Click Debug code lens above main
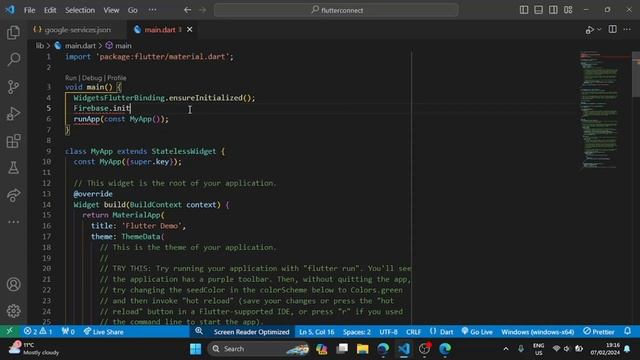 92,78
